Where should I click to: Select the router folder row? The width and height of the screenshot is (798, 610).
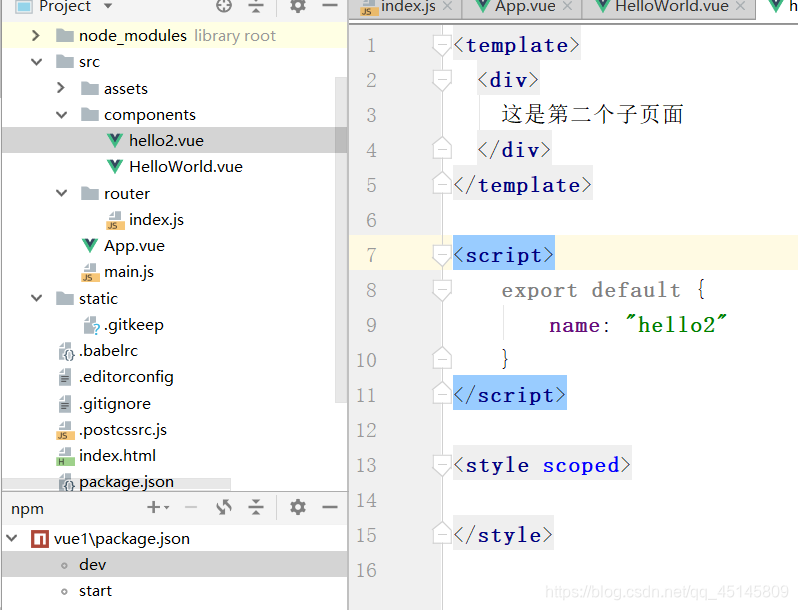point(175,193)
